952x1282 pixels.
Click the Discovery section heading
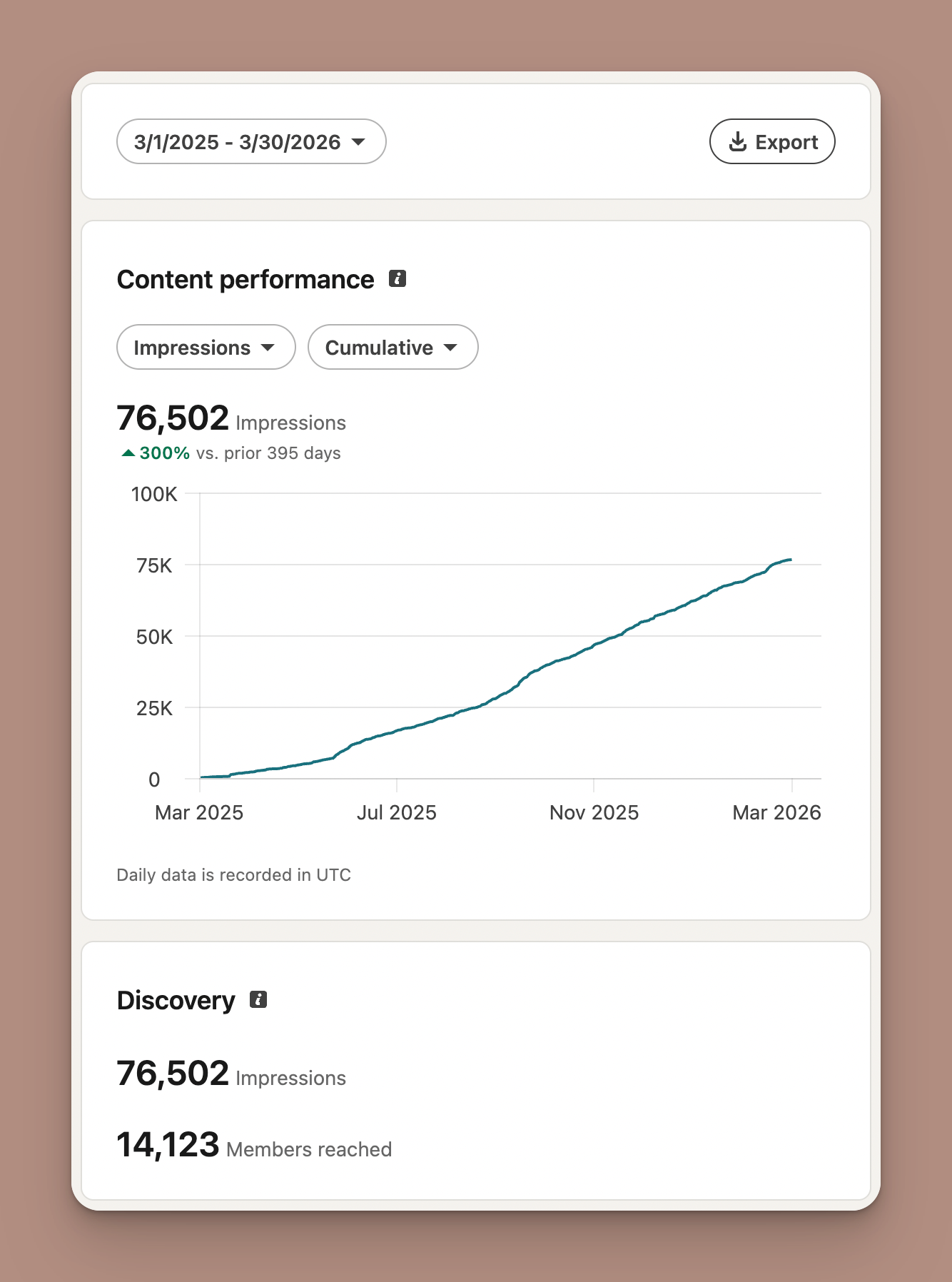tap(176, 1001)
